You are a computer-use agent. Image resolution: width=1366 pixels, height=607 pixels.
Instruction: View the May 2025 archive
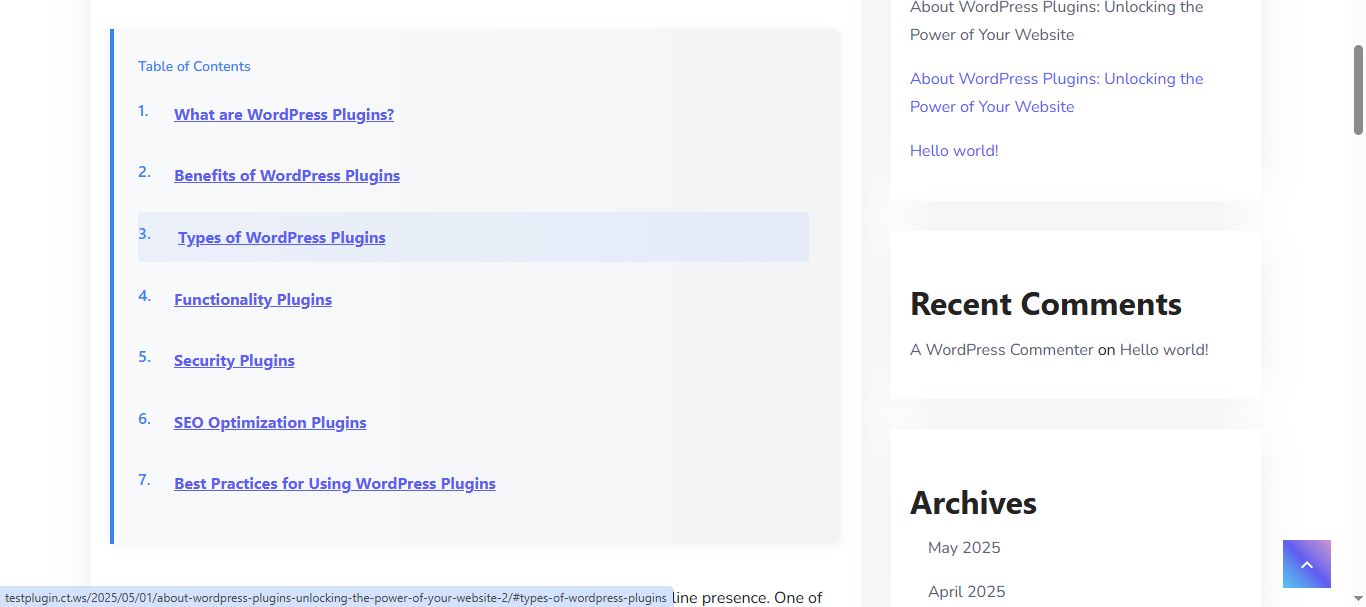pos(964,547)
